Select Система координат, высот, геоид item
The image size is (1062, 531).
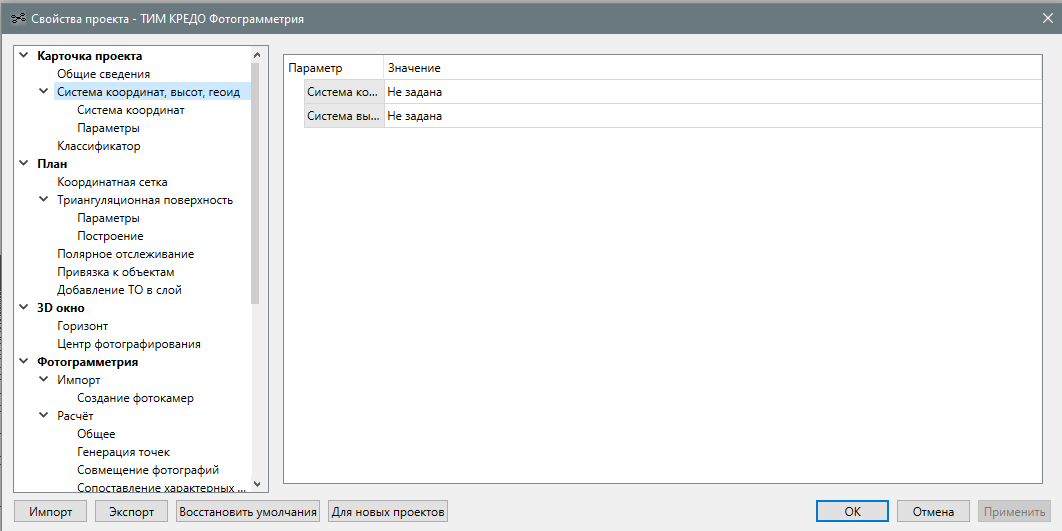(148, 92)
